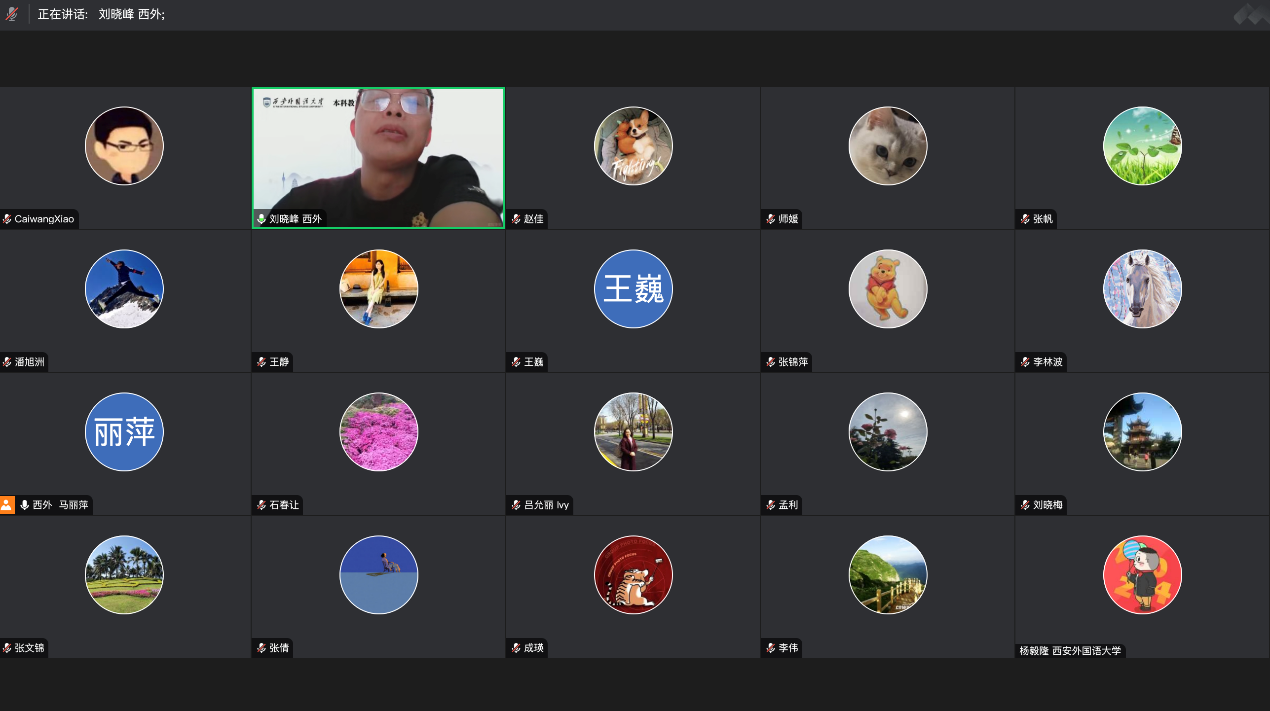The width and height of the screenshot is (1270, 711).
Task: Click muted mic indicator for 张帆
Action: click(x=1025, y=219)
